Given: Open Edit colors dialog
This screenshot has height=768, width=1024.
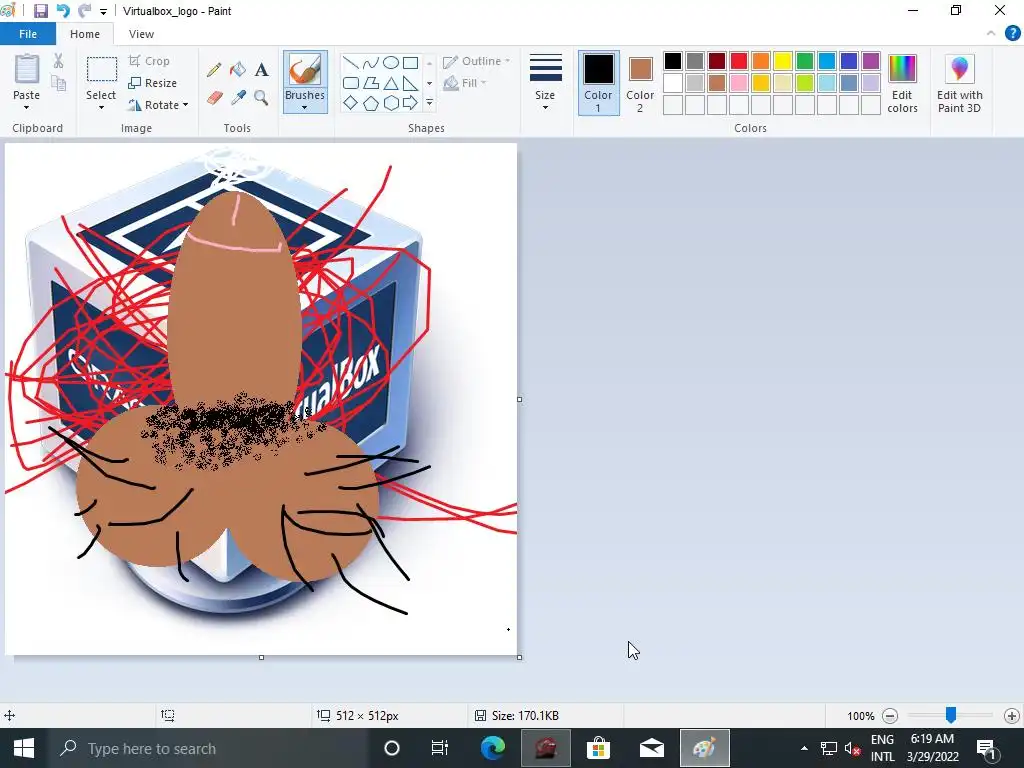Looking at the screenshot, I should pyautogui.click(x=903, y=84).
